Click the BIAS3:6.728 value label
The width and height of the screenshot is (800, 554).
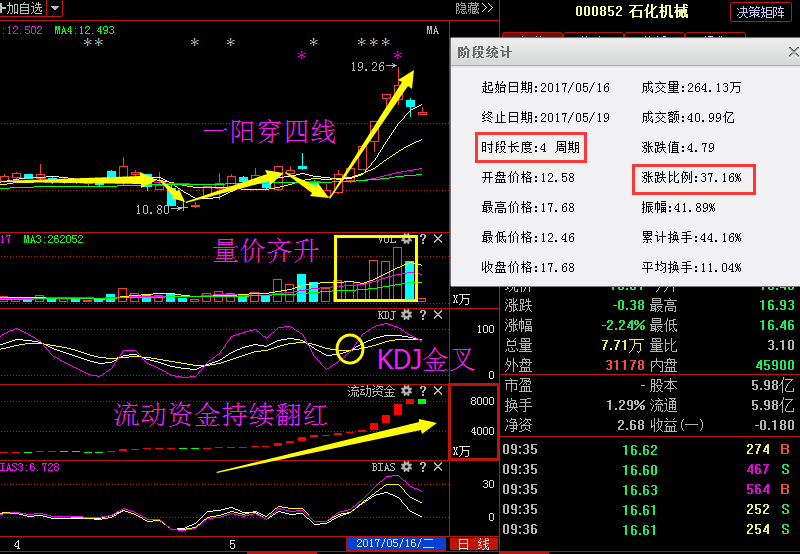tap(30, 467)
